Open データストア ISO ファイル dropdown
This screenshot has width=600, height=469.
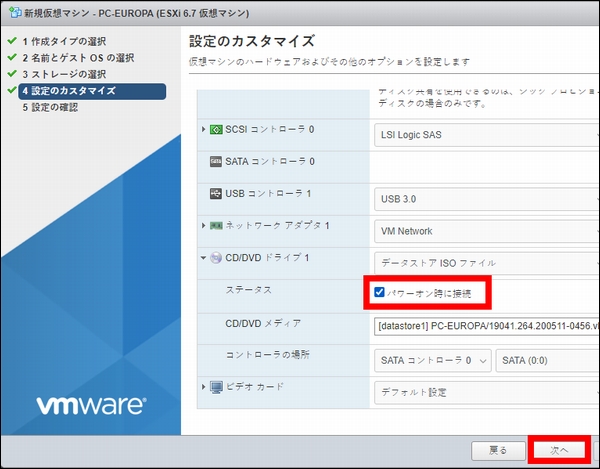click(x=487, y=263)
